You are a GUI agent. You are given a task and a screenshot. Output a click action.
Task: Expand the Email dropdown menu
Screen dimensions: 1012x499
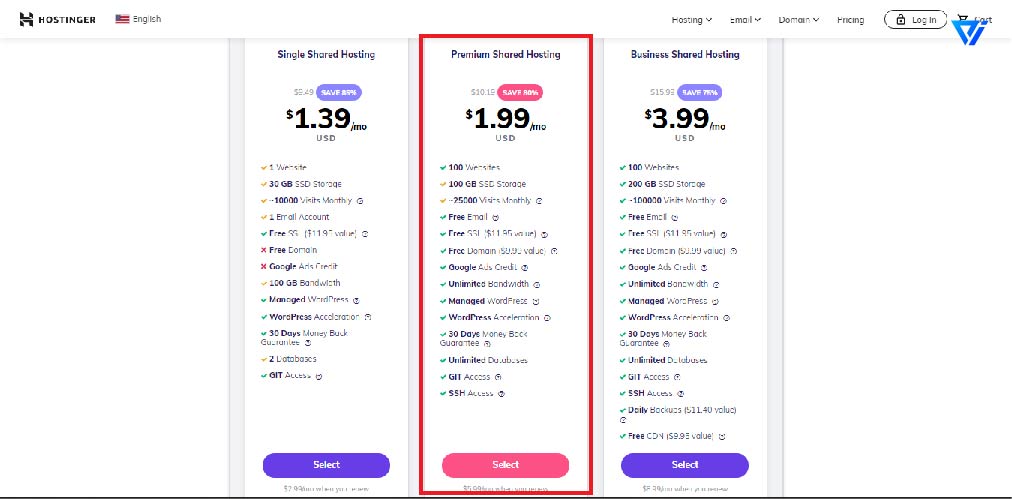(x=745, y=20)
